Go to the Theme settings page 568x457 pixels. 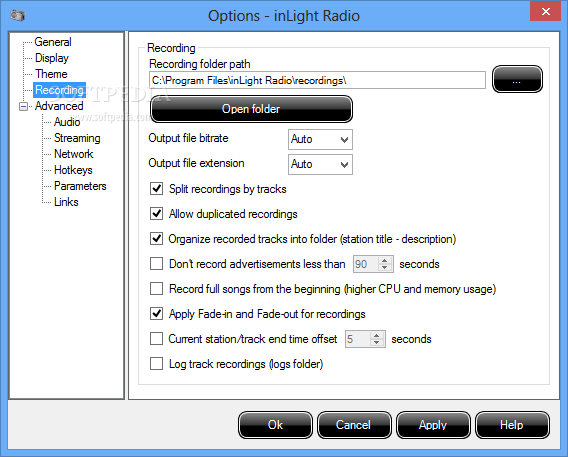tap(51, 74)
